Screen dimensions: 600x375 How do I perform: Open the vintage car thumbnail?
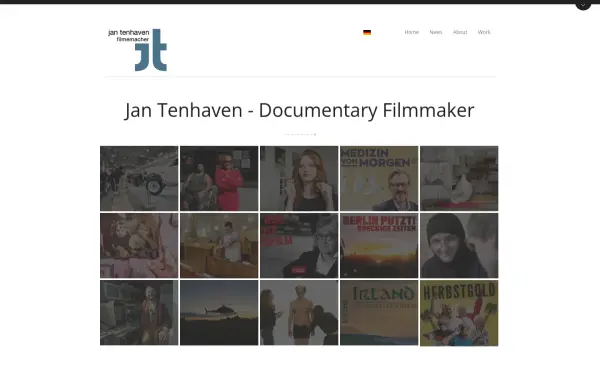click(139, 178)
